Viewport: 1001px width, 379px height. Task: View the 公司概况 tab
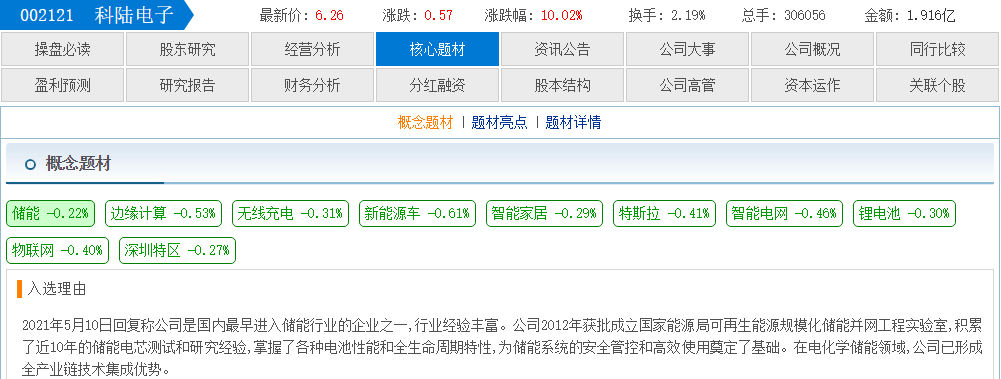pos(812,50)
